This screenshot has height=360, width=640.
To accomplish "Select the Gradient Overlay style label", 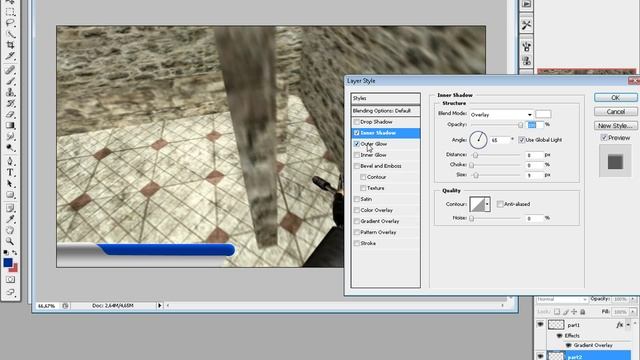I will pyautogui.click(x=380, y=221).
